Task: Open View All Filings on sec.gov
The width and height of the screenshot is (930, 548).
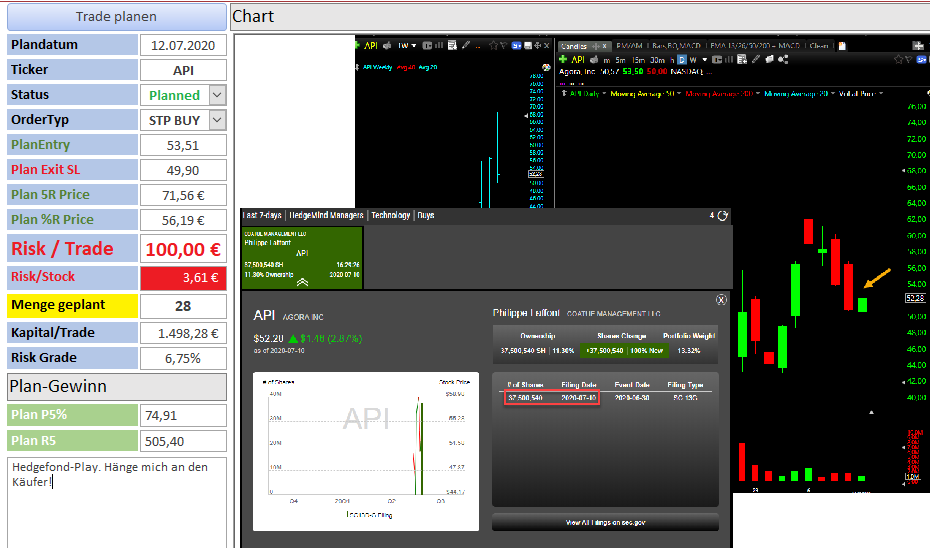Action: point(605,522)
